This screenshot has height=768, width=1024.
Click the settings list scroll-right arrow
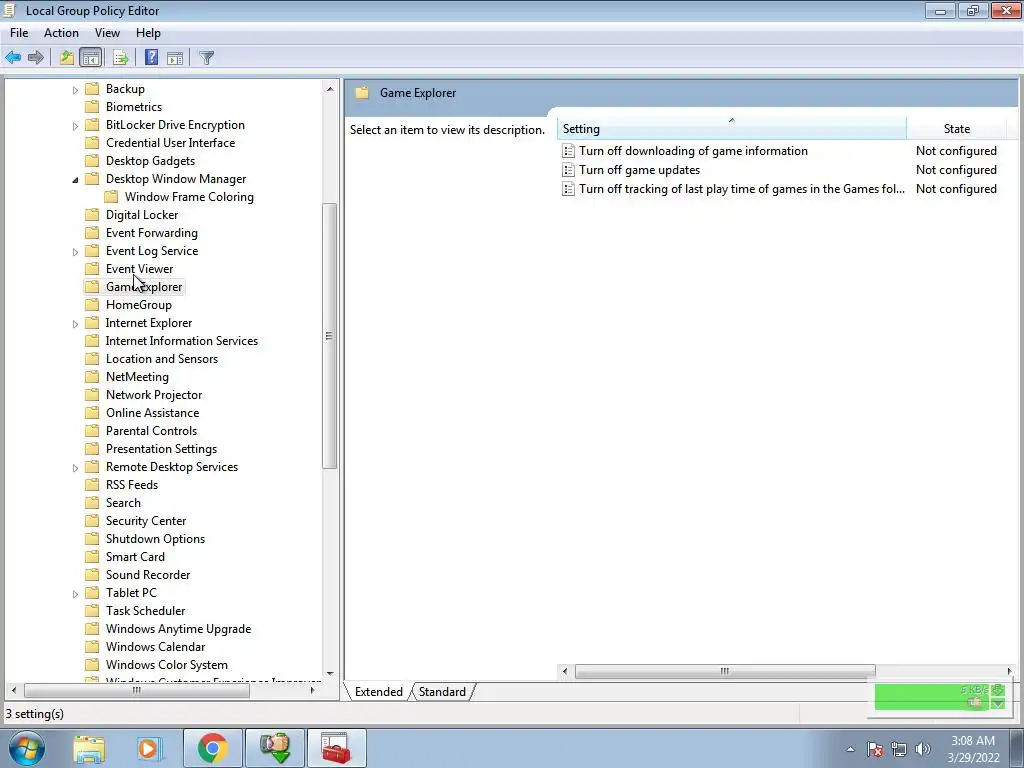pyautogui.click(x=1009, y=671)
